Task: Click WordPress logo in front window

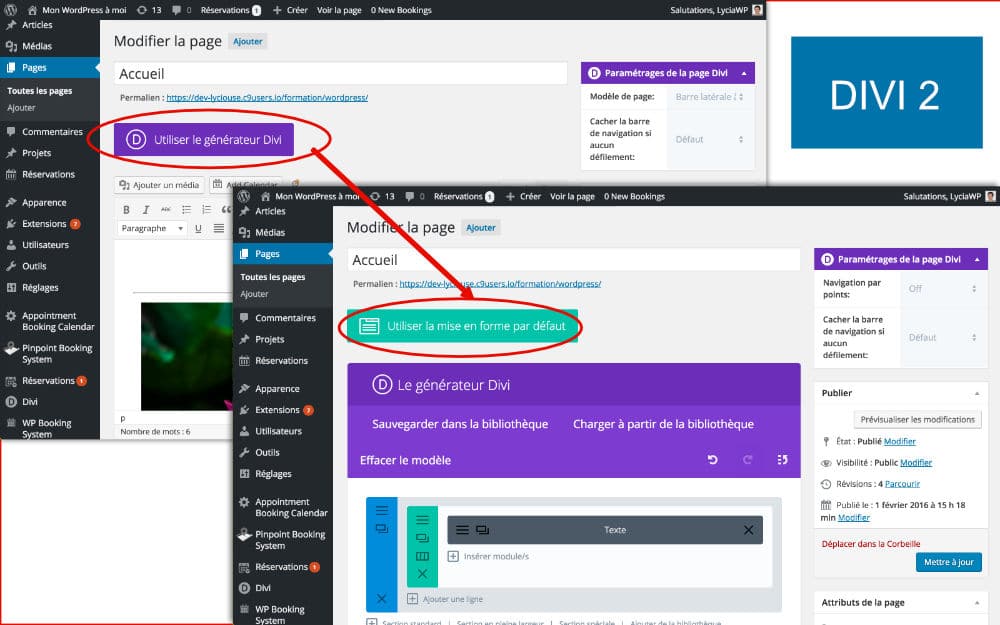Action: [244, 196]
